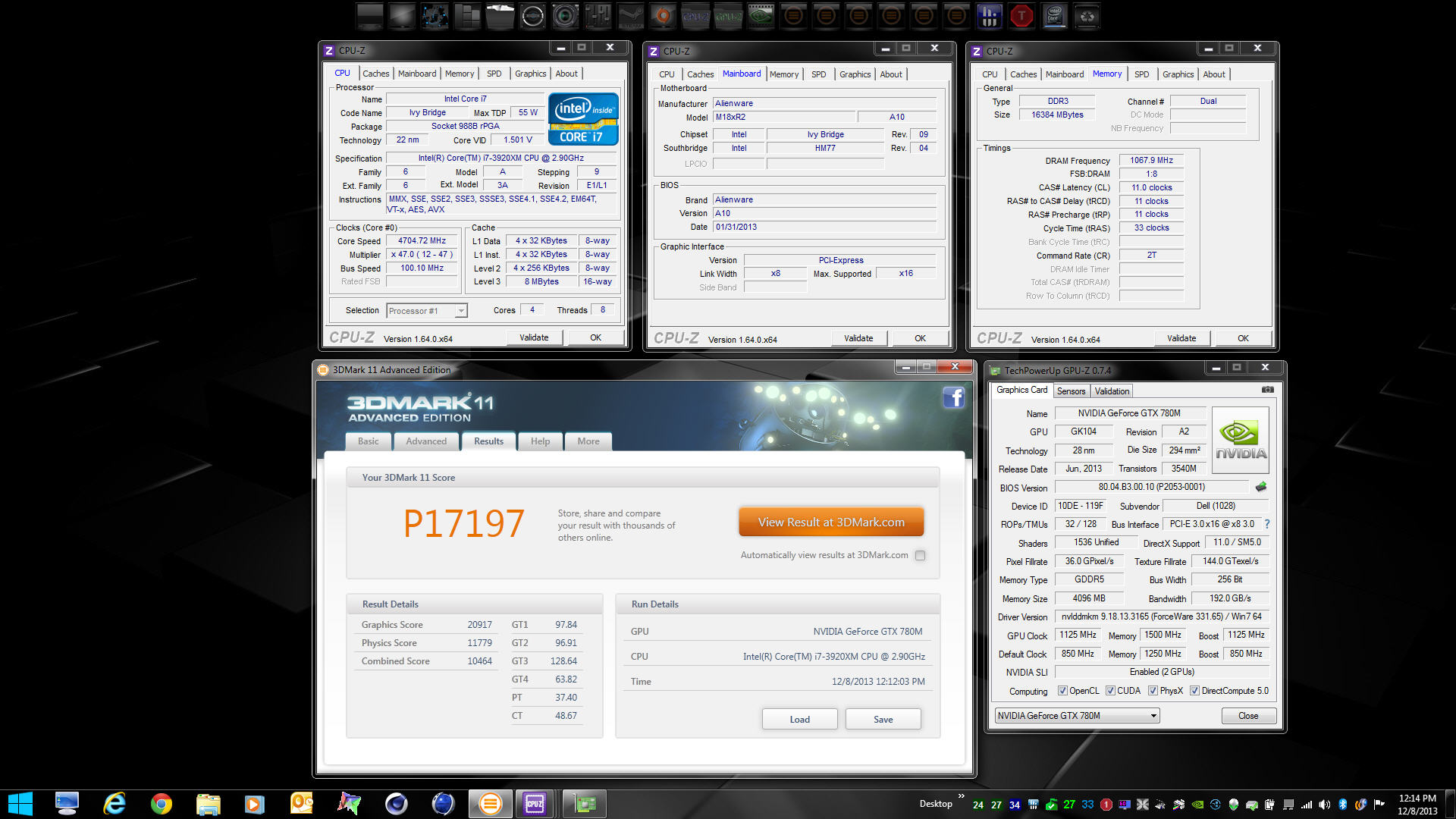The height and width of the screenshot is (819, 1456).
Task: Click DRAM Frequency value 1067.9 MHz
Action: pos(1151,160)
